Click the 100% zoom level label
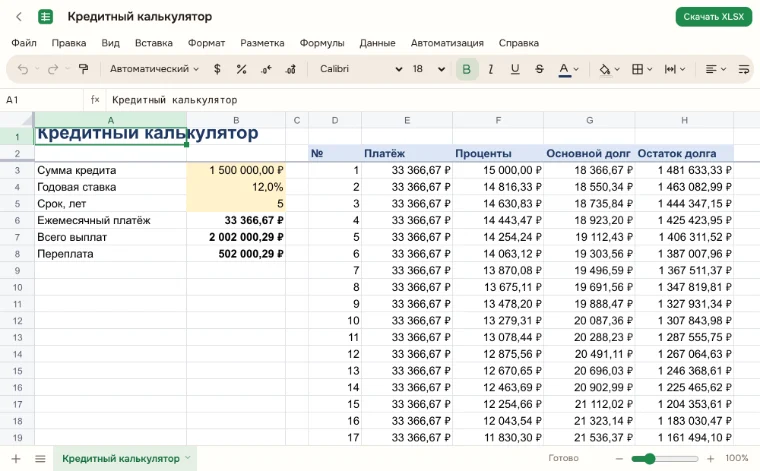 pyautogui.click(x=737, y=458)
